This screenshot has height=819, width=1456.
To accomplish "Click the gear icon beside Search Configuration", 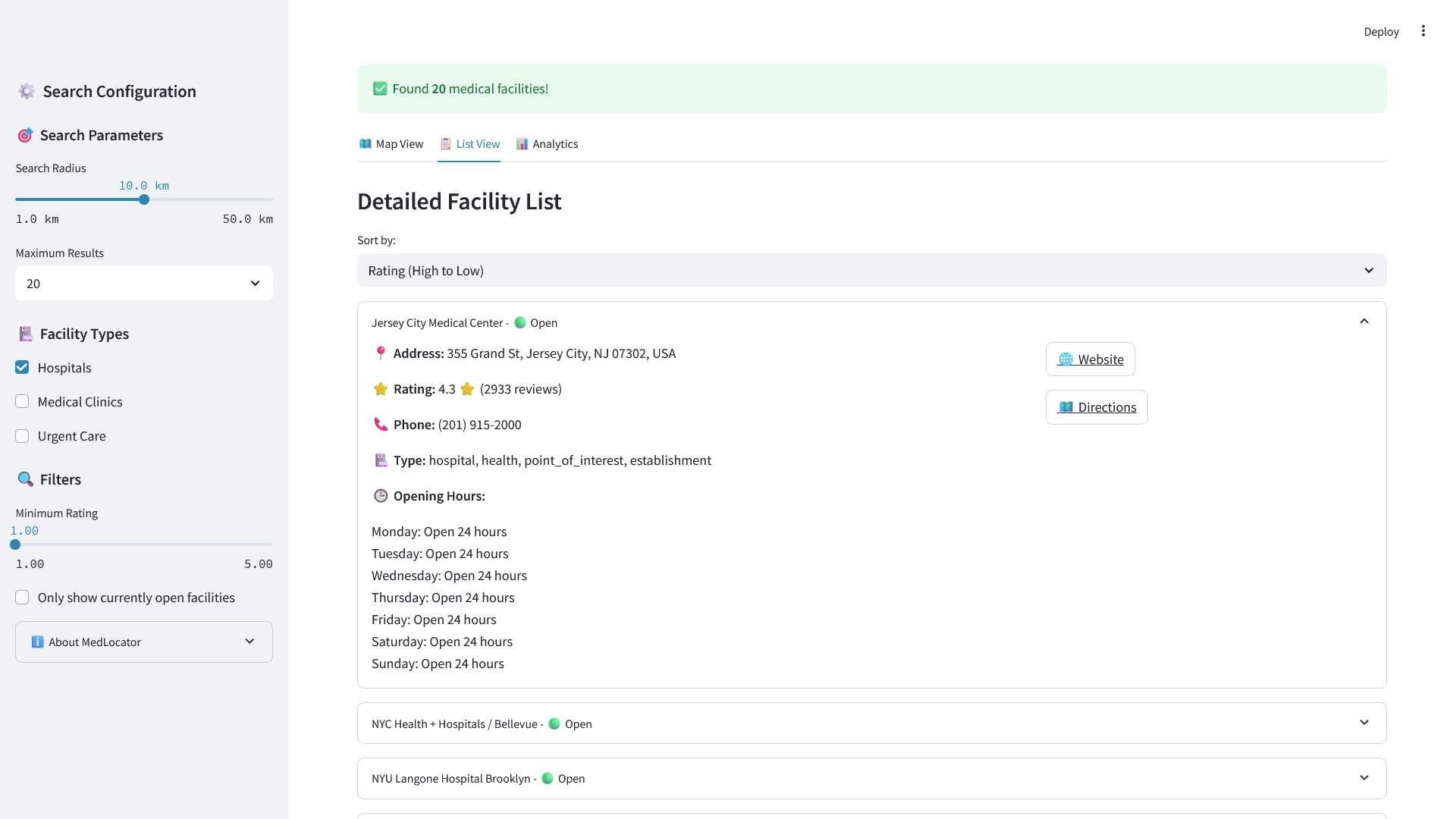I will coord(27,92).
